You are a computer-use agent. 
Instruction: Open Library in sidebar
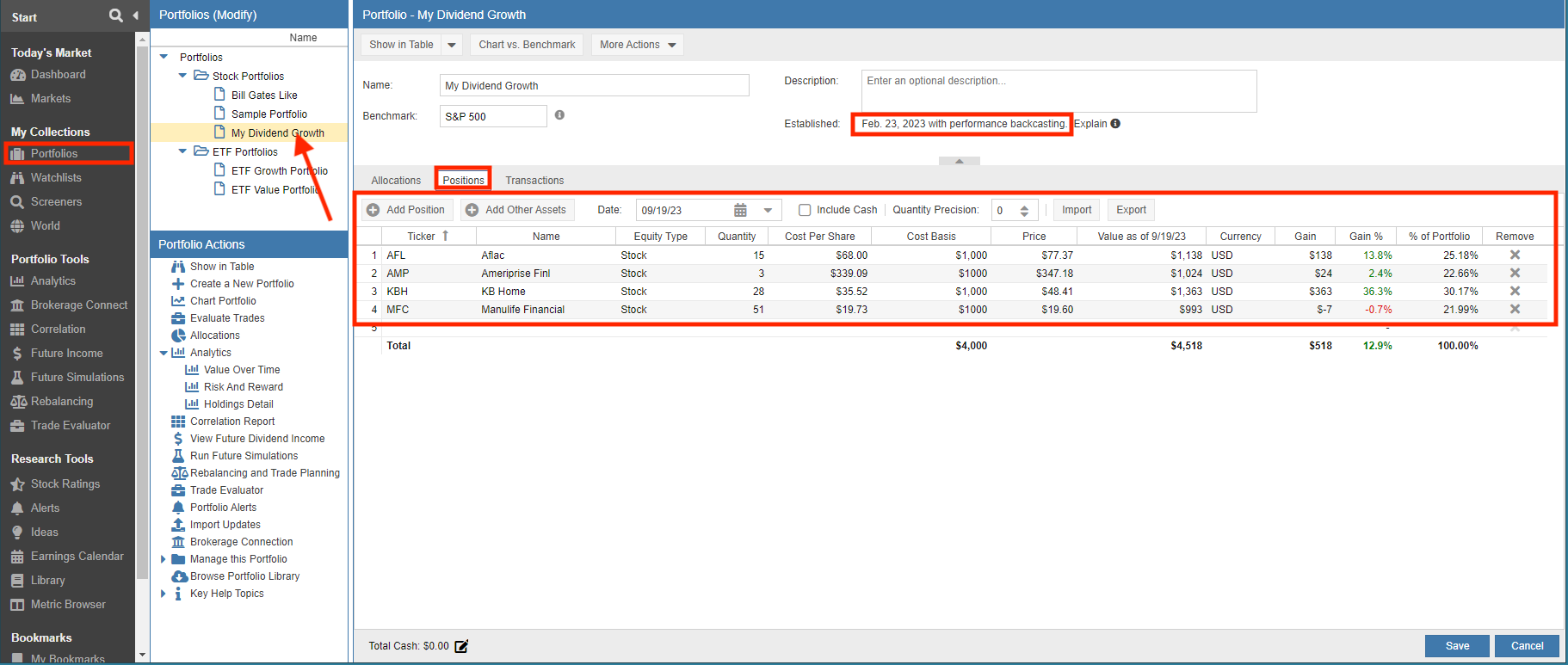47,581
